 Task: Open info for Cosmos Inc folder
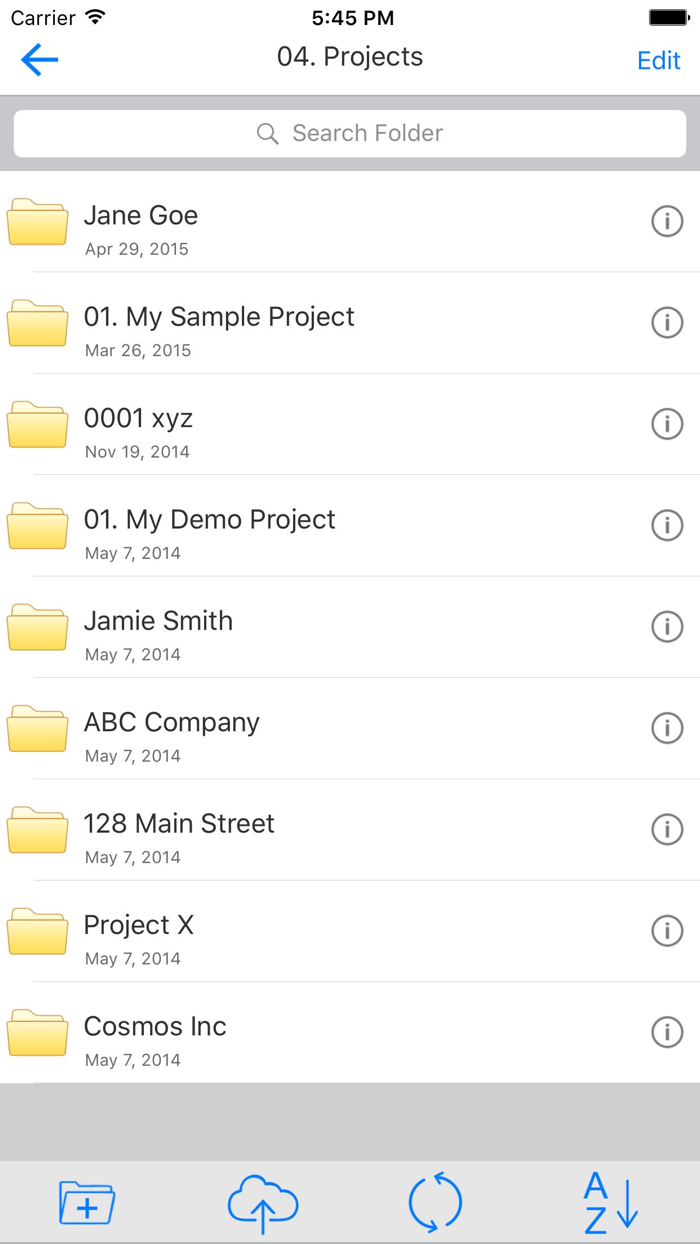pyautogui.click(x=667, y=1032)
